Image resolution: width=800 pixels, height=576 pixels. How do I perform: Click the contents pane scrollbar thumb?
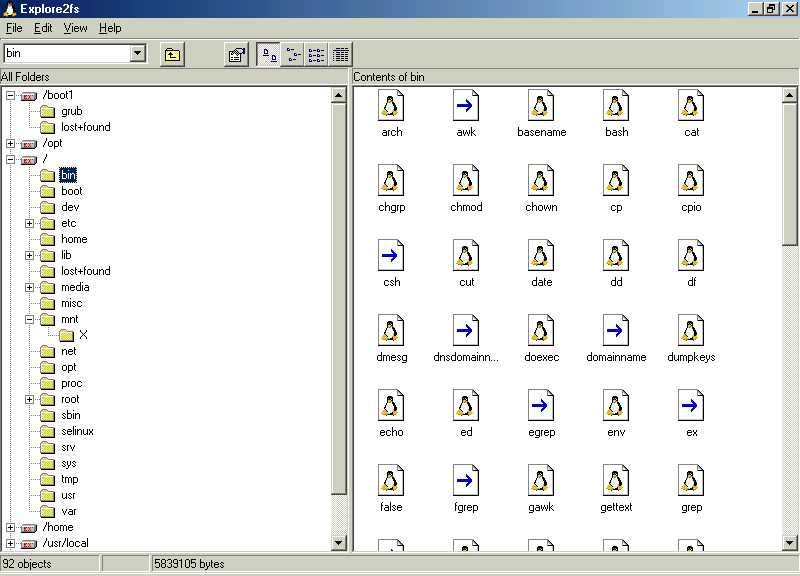click(x=789, y=174)
